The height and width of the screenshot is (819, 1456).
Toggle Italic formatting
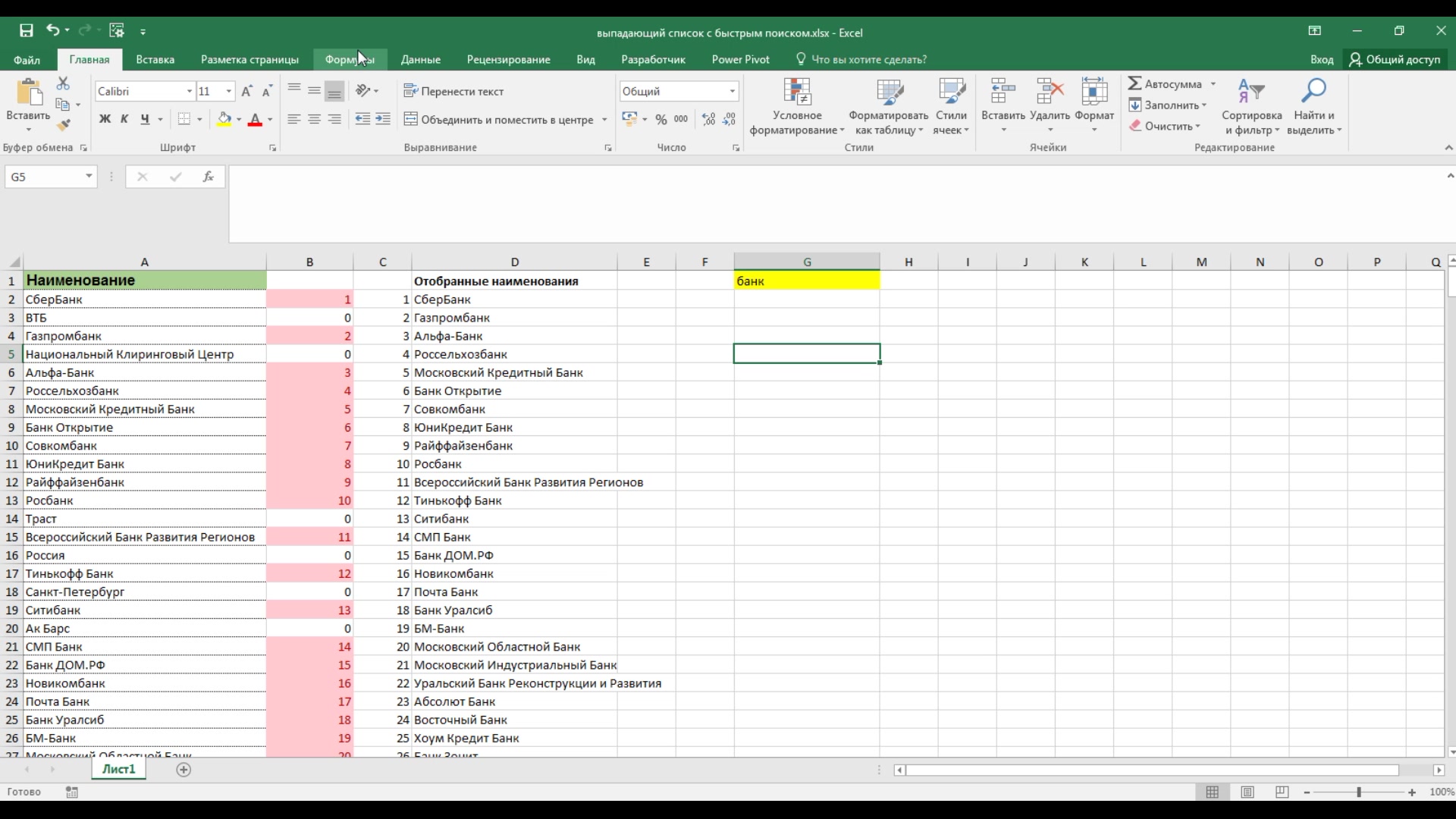[124, 119]
